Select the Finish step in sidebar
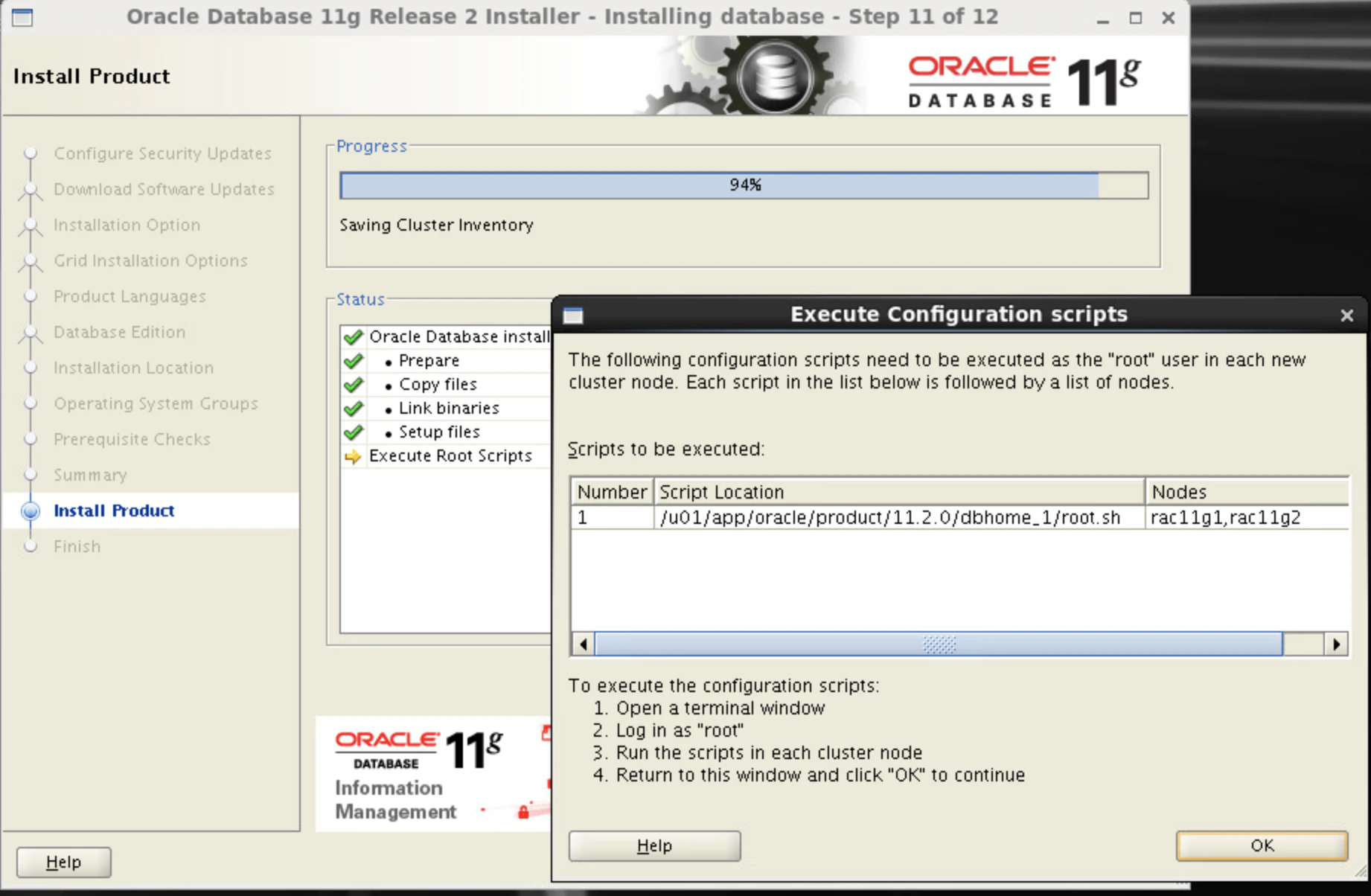 [77, 546]
